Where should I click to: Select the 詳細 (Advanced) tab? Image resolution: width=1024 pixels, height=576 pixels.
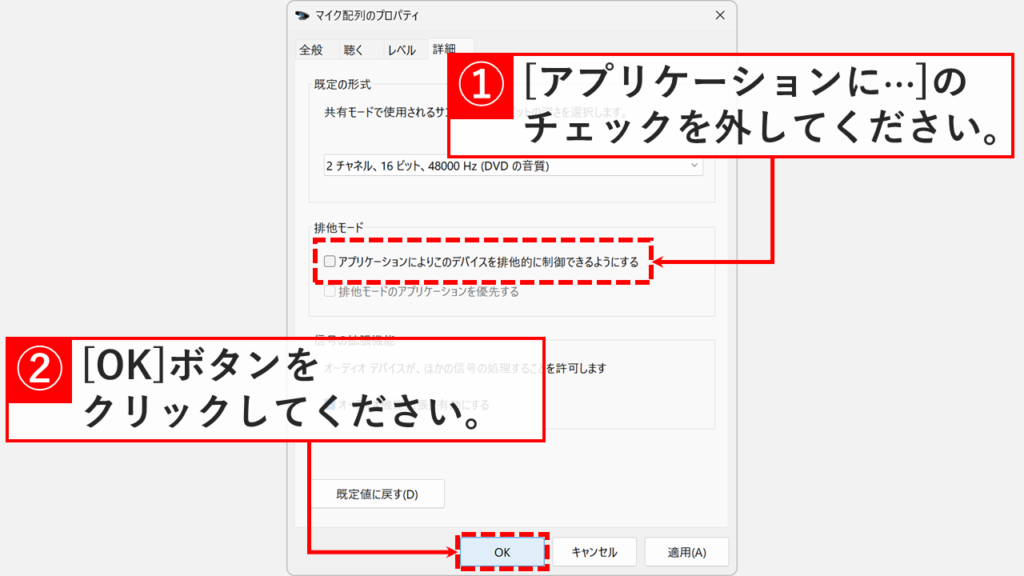[x=445, y=47]
